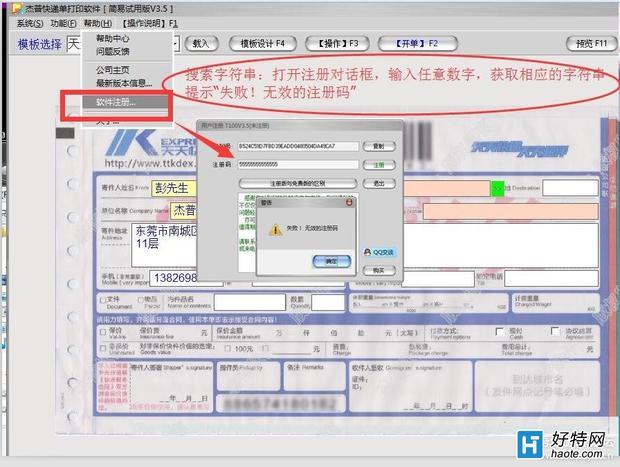This screenshot has height=467, width=620.
Task: Open 模板设计 F4 template designer
Action: (263, 43)
